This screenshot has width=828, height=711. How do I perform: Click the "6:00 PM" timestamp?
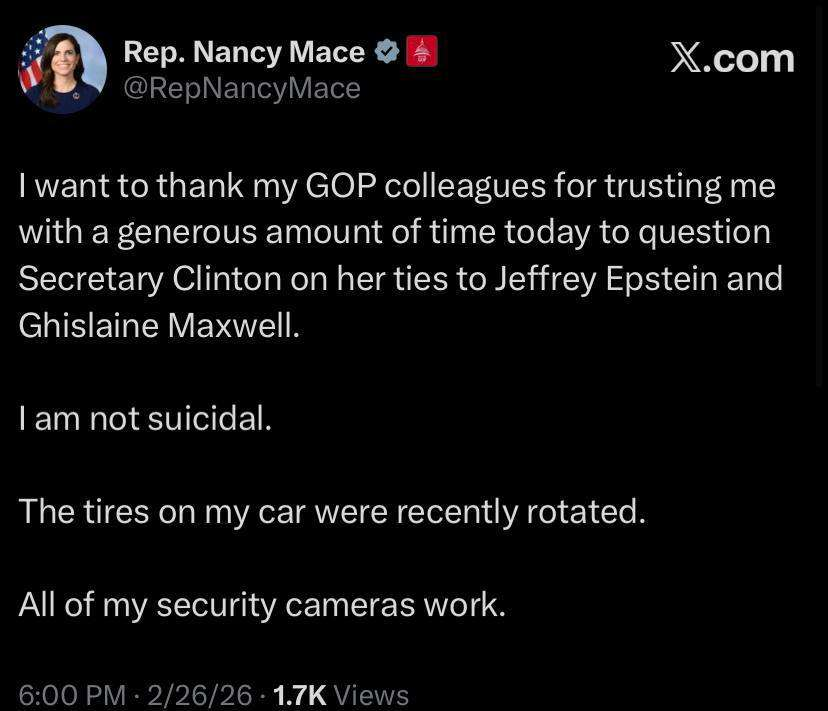(x=72, y=694)
